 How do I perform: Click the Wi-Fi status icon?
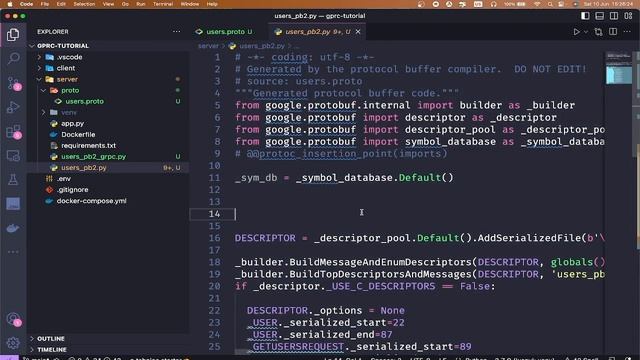537,4
